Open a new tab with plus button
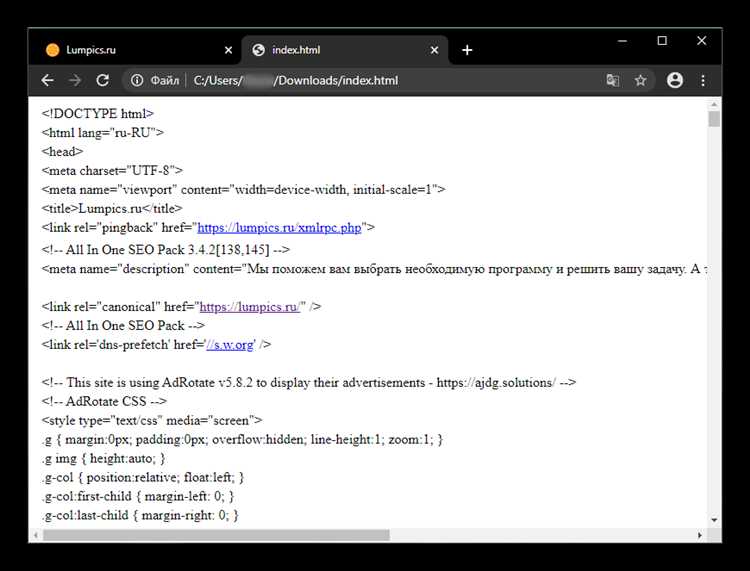The height and width of the screenshot is (571, 750). coord(467,50)
